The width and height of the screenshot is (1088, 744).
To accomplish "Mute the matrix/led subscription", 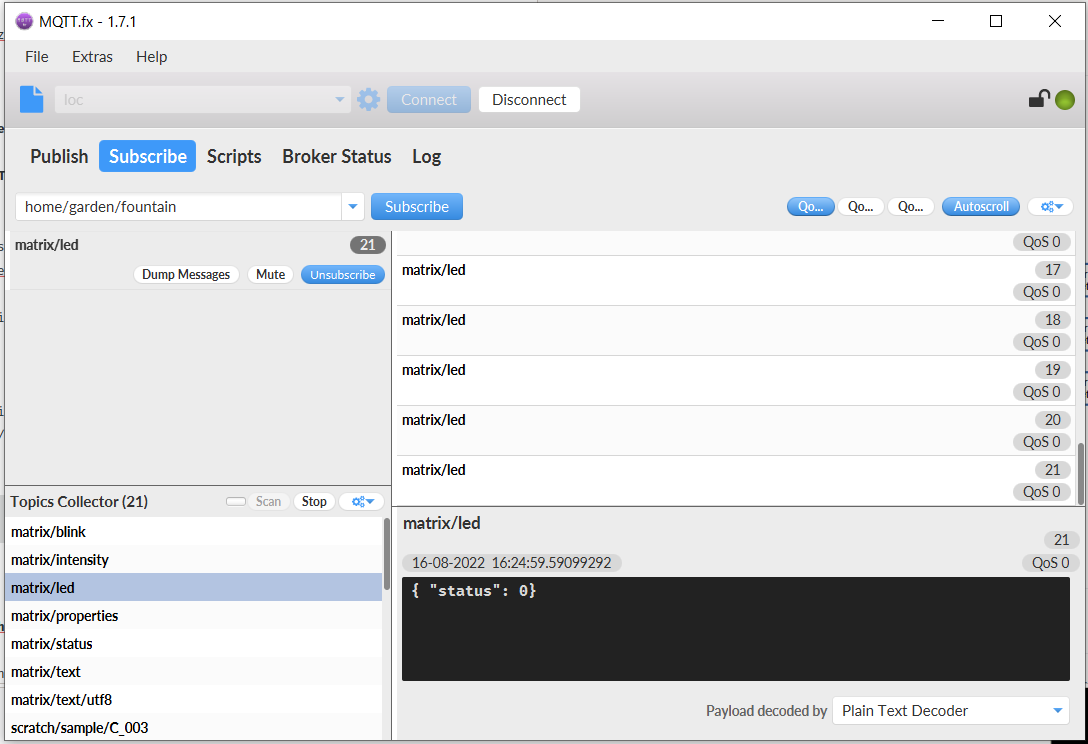I will click(270, 274).
